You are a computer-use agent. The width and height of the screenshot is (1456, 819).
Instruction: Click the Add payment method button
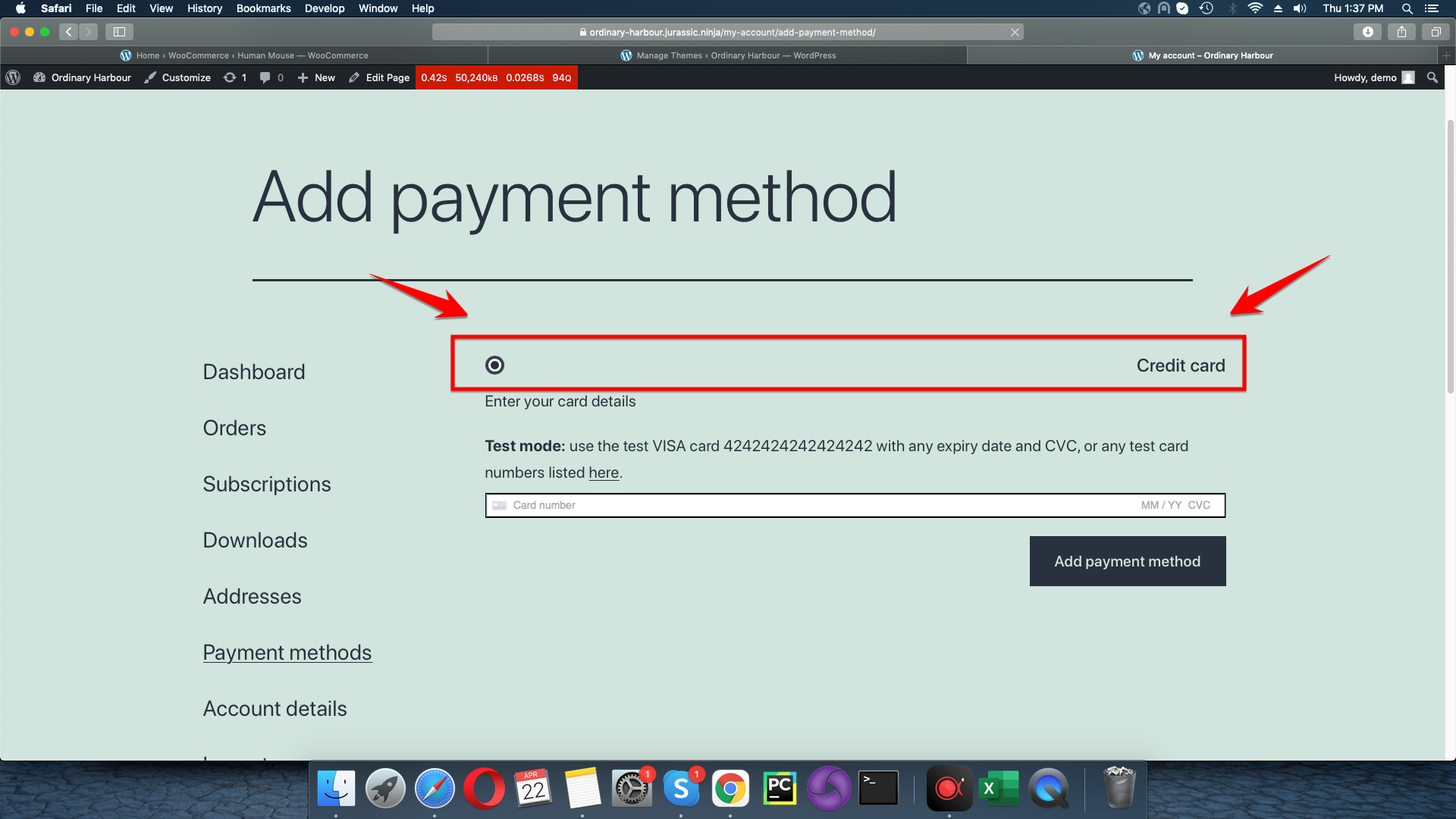[x=1127, y=561]
